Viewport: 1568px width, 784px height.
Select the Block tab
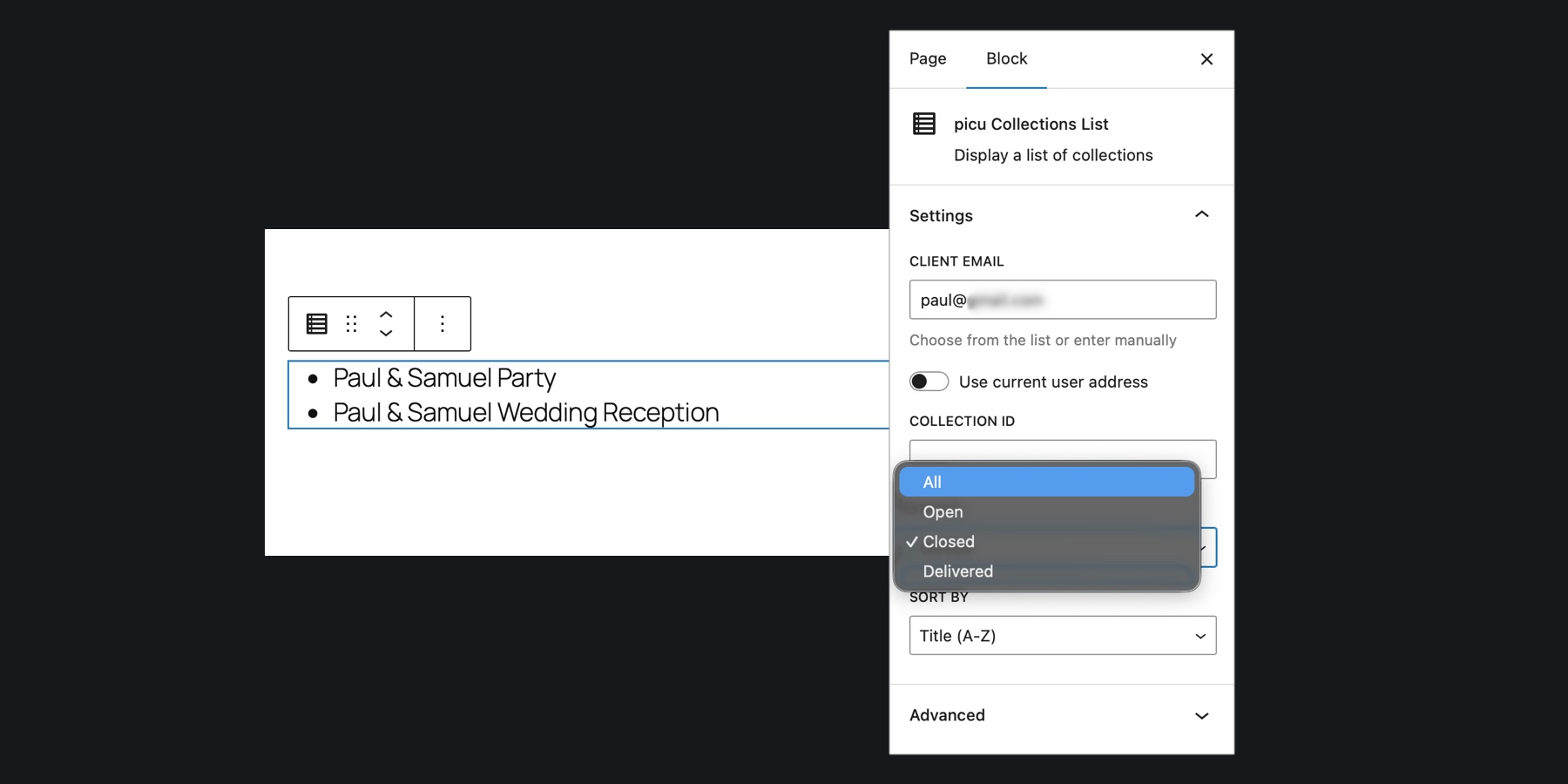[1006, 59]
